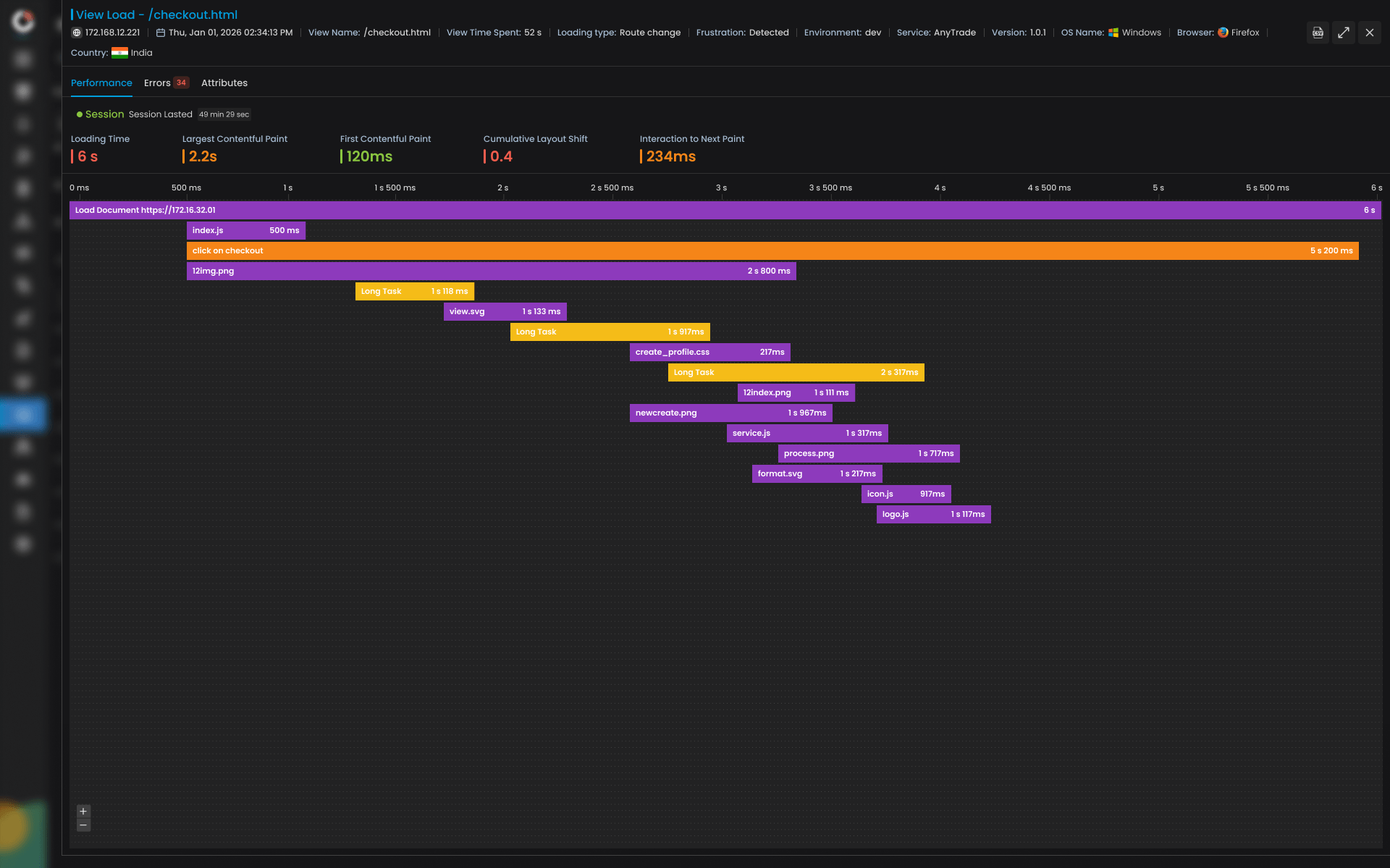The height and width of the screenshot is (868, 1390).
Task: Export the session data as CSV
Action: [x=1317, y=33]
